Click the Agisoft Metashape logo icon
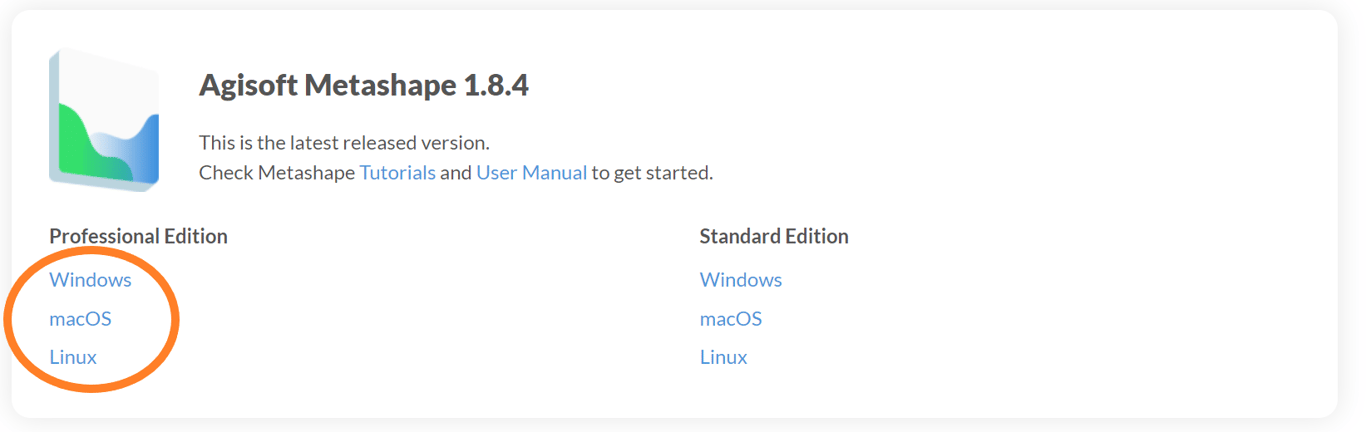This screenshot has width=1366, height=432. [x=104, y=120]
